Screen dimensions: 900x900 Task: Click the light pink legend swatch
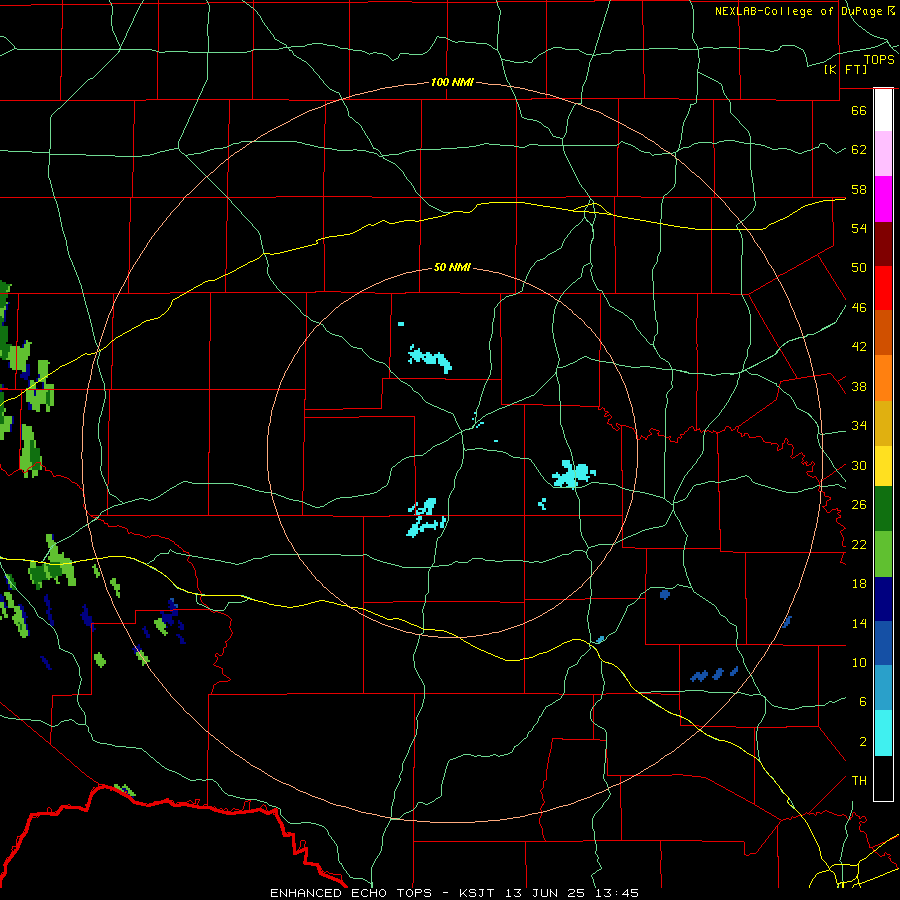pos(883,153)
